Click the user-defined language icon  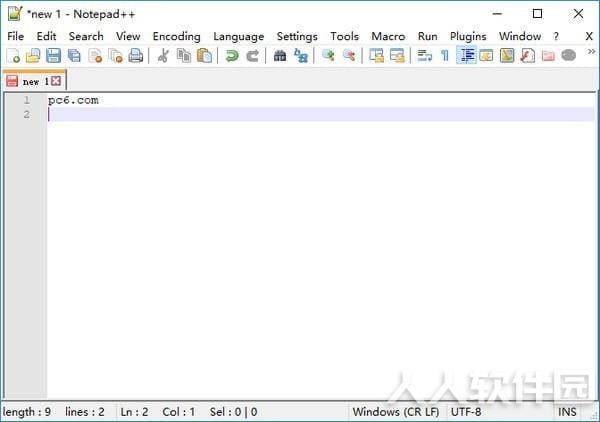(486, 56)
